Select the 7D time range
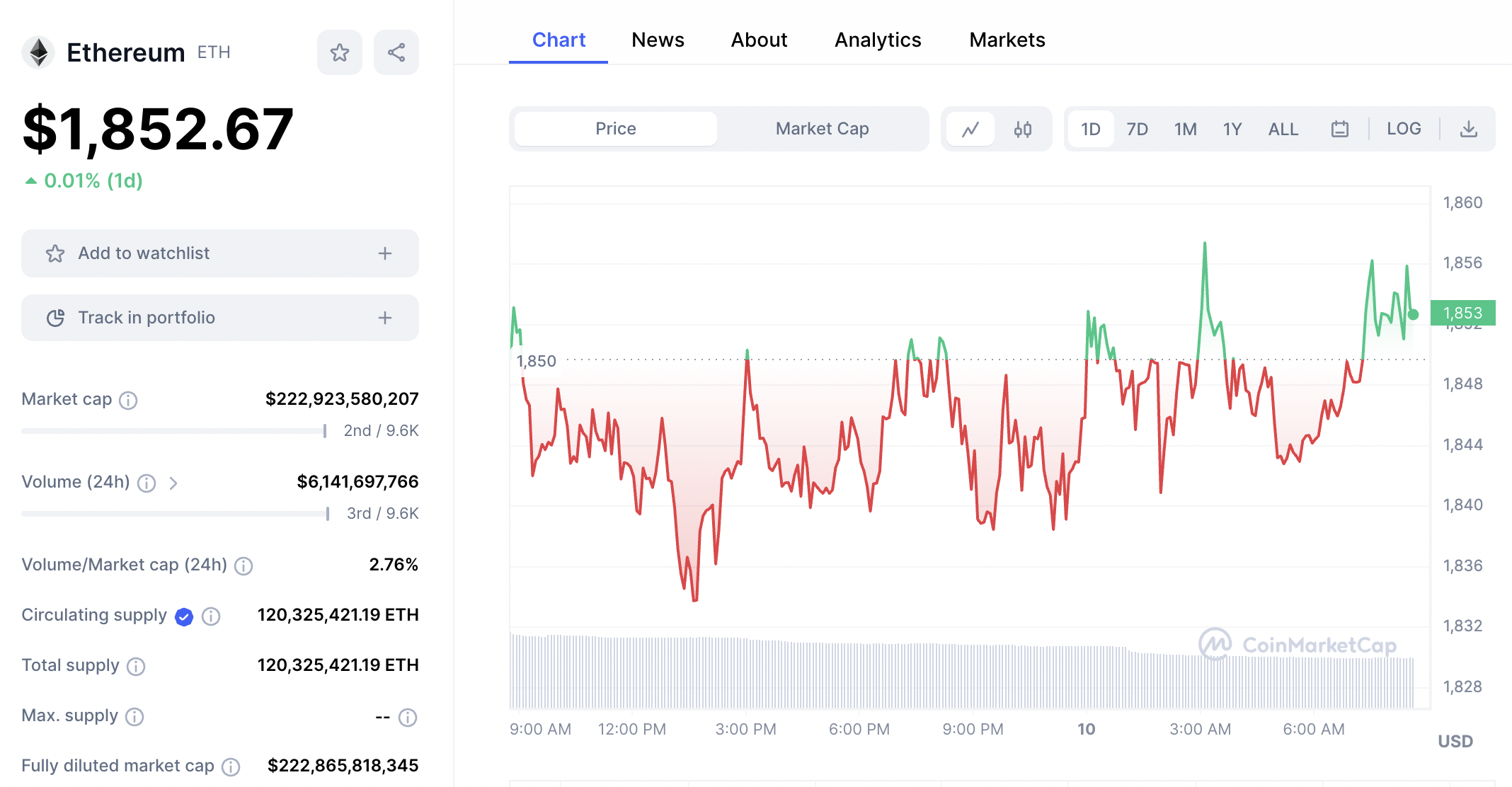 pyautogui.click(x=1137, y=129)
